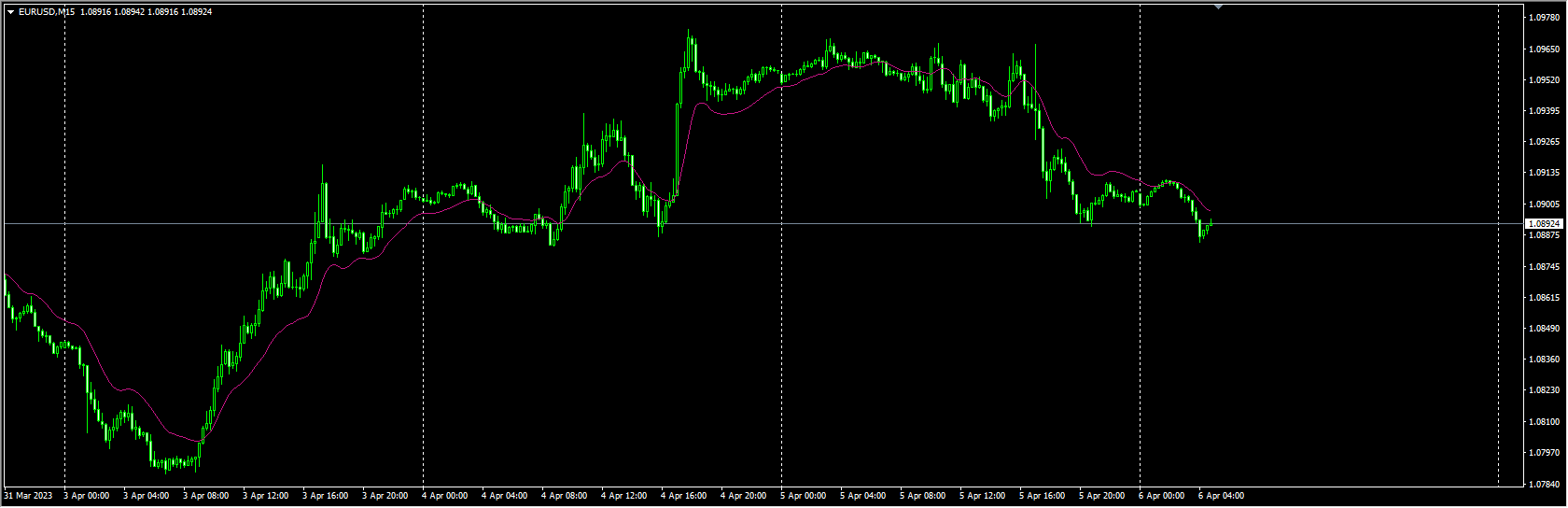Click the 1.08100 price scale label
Screen dimensions: 1568x508
click(x=1546, y=422)
